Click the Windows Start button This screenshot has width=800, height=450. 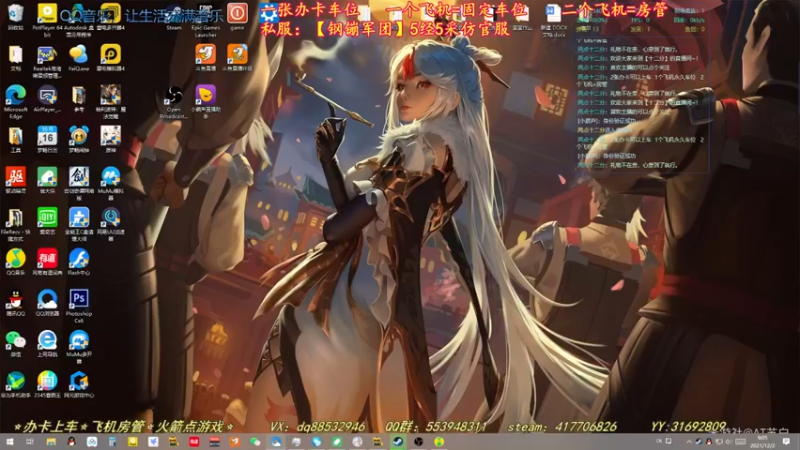[x=10, y=441]
